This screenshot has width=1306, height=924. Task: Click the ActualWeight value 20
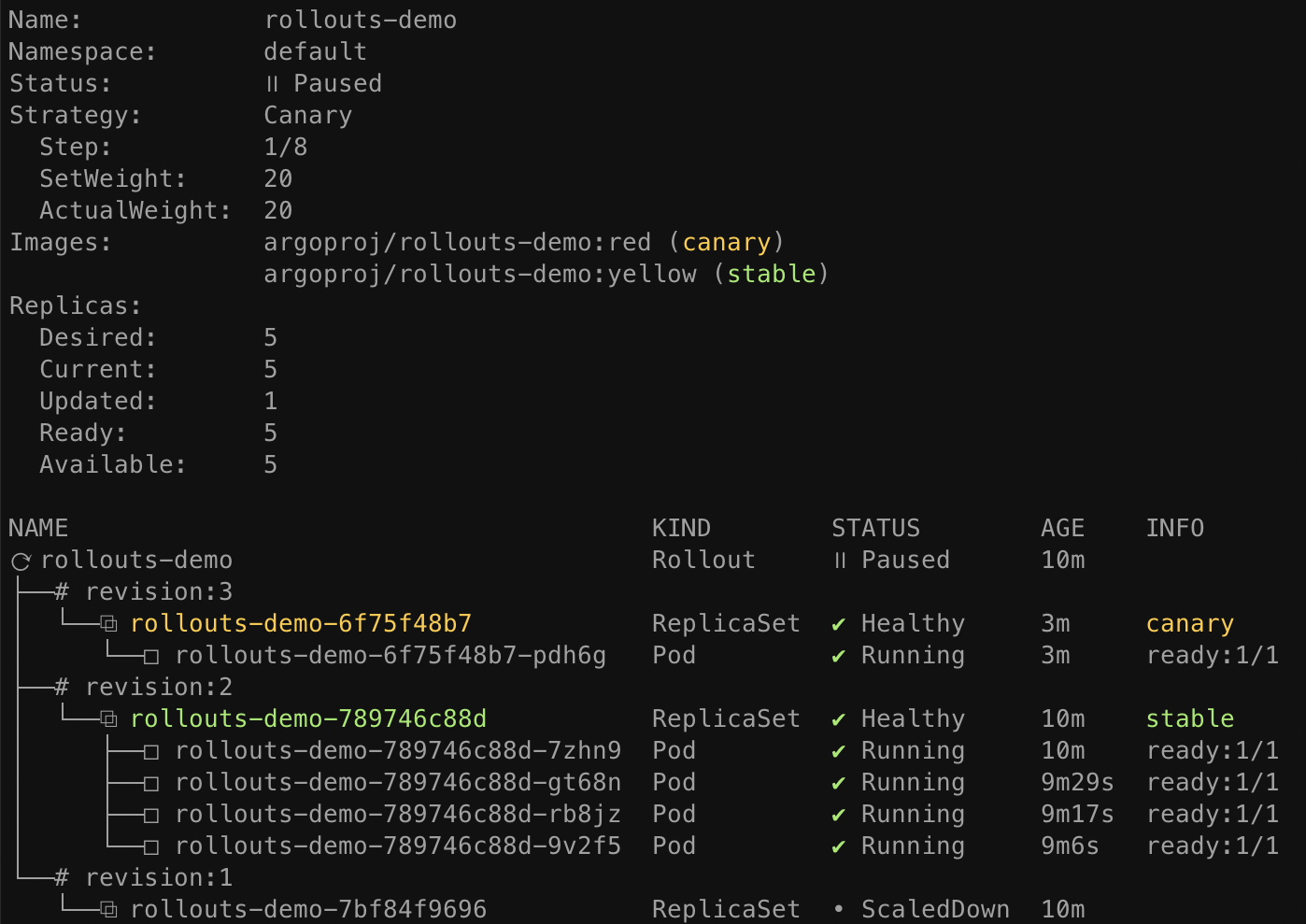click(x=278, y=211)
